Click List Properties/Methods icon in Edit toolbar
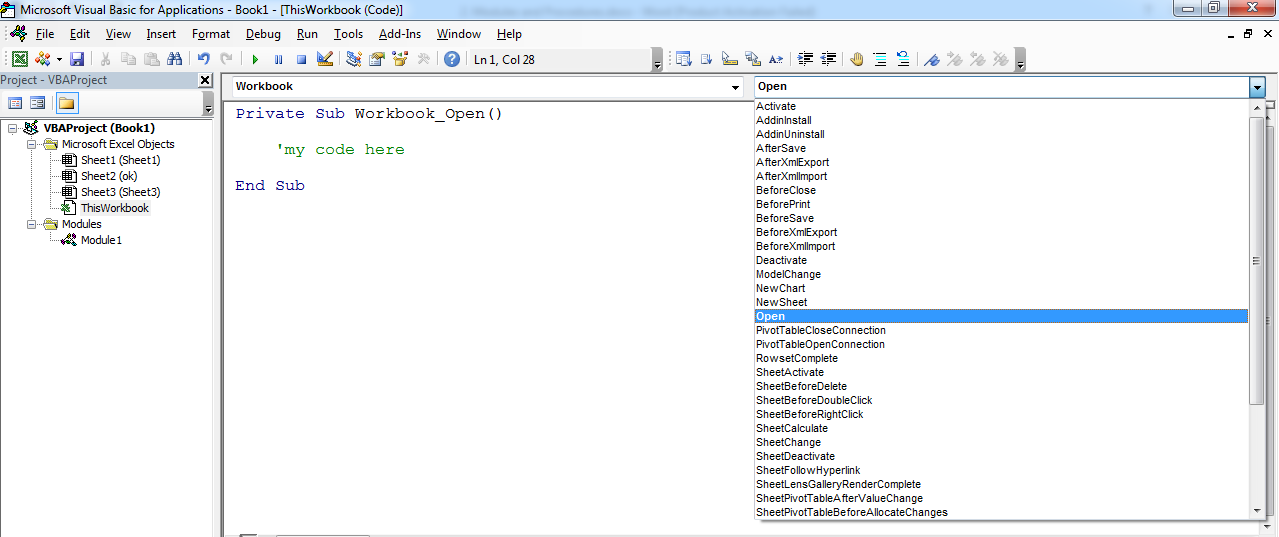 pyautogui.click(x=684, y=59)
